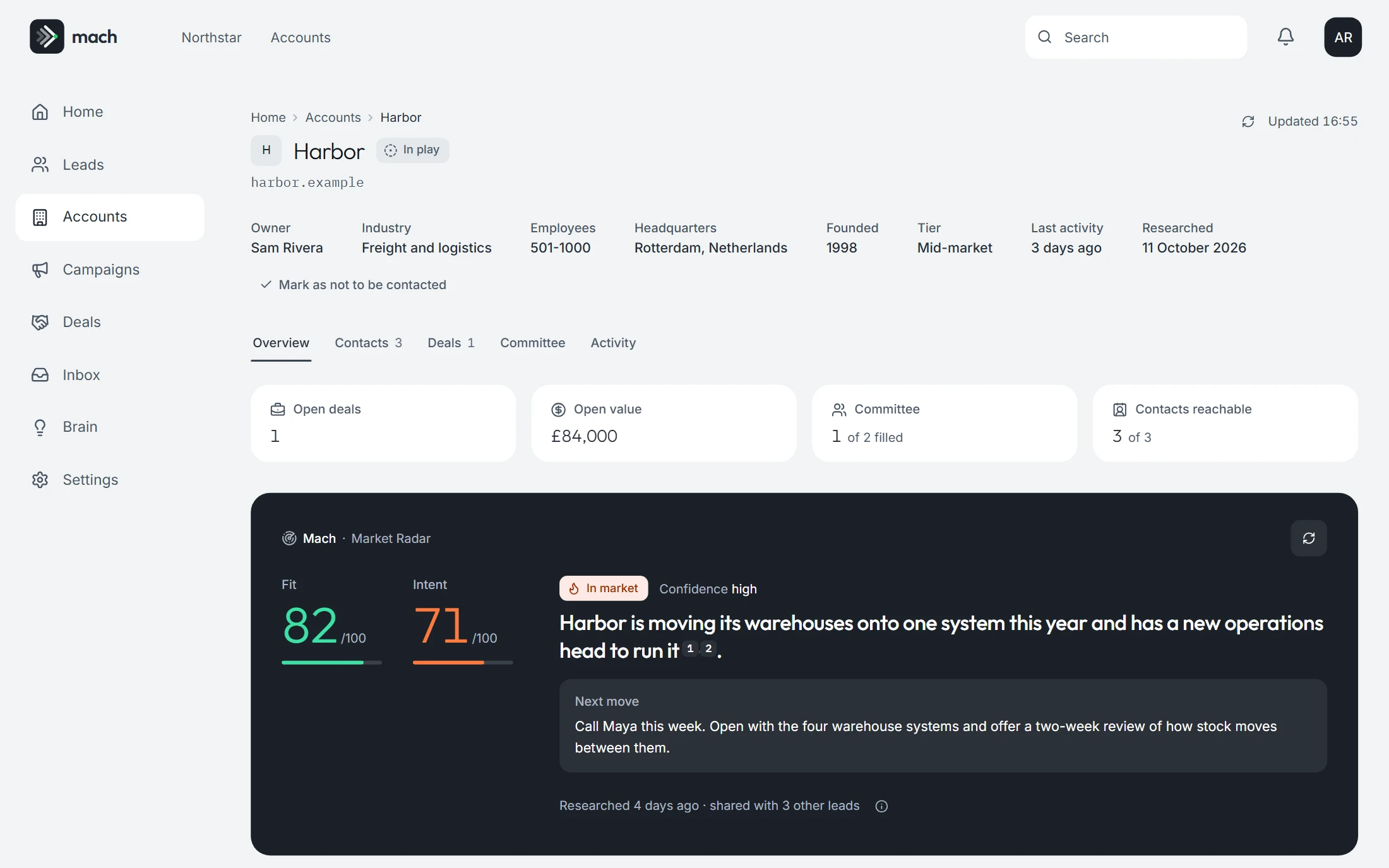This screenshot has height=868, width=1389.
Task: Go to Home in sidebar
Action: coord(110,112)
